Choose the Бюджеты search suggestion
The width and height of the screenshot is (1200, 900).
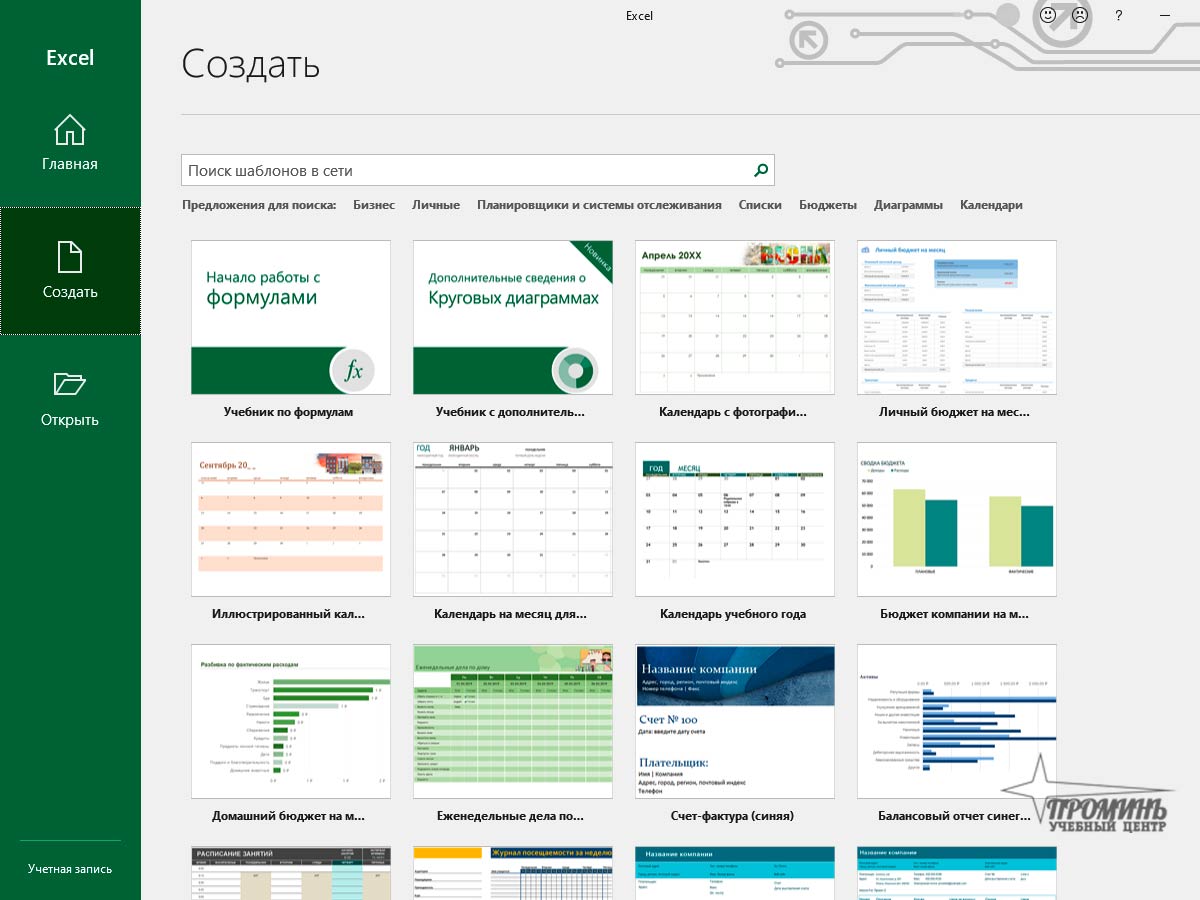click(x=828, y=205)
